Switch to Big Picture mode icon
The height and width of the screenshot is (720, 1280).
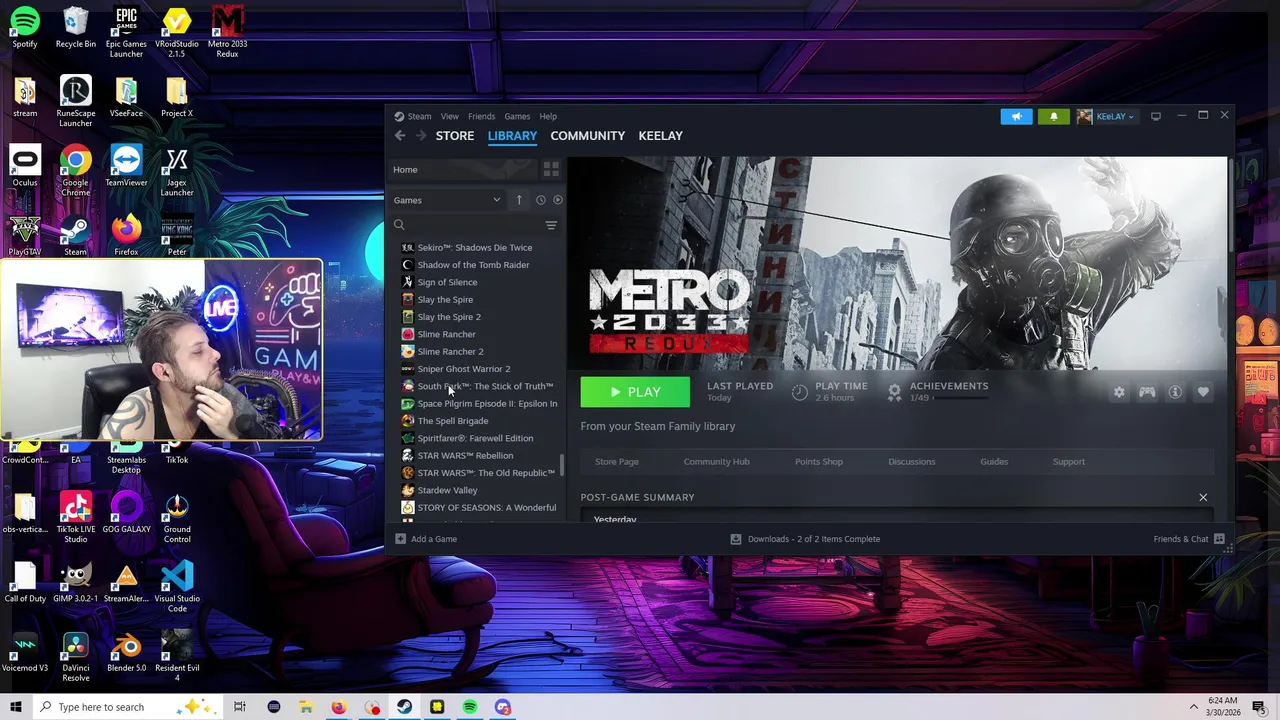click(x=1156, y=116)
